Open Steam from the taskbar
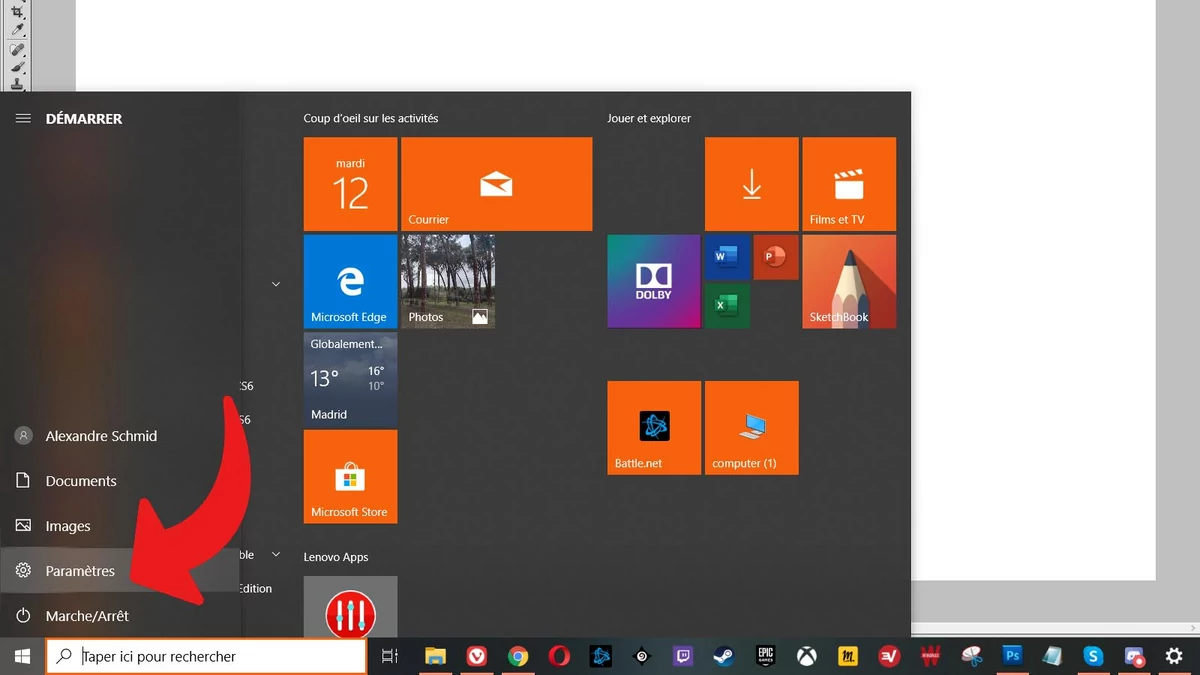The image size is (1200, 675). click(723, 656)
